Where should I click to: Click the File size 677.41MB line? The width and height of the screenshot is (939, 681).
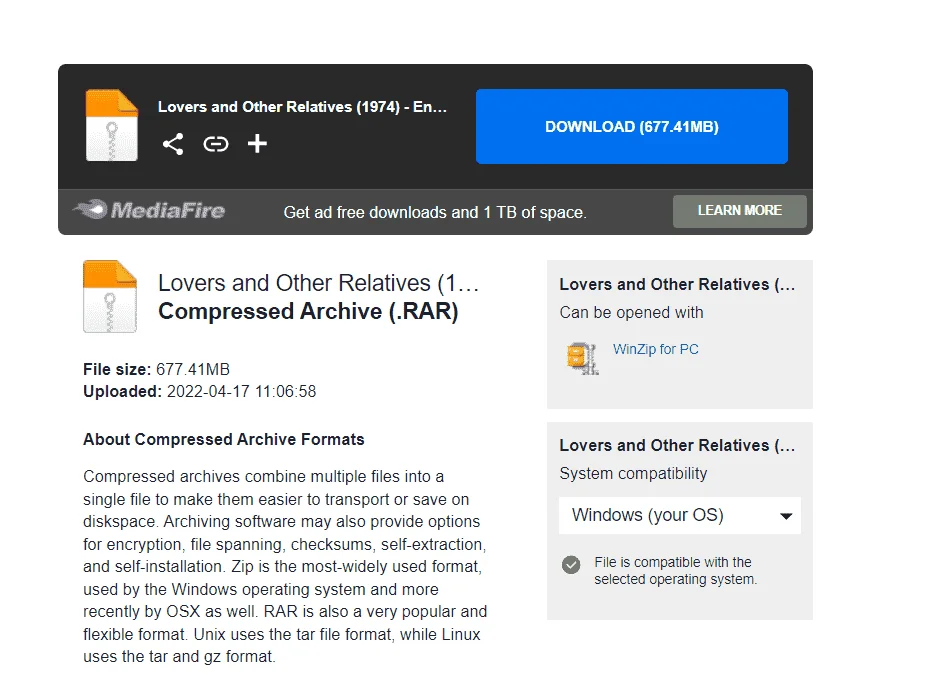[156, 369]
